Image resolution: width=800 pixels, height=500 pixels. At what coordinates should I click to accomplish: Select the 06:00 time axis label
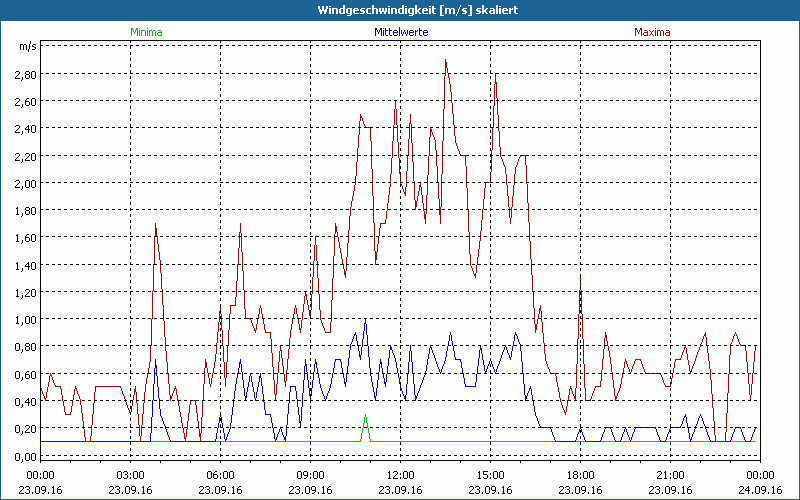[x=220, y=475]
